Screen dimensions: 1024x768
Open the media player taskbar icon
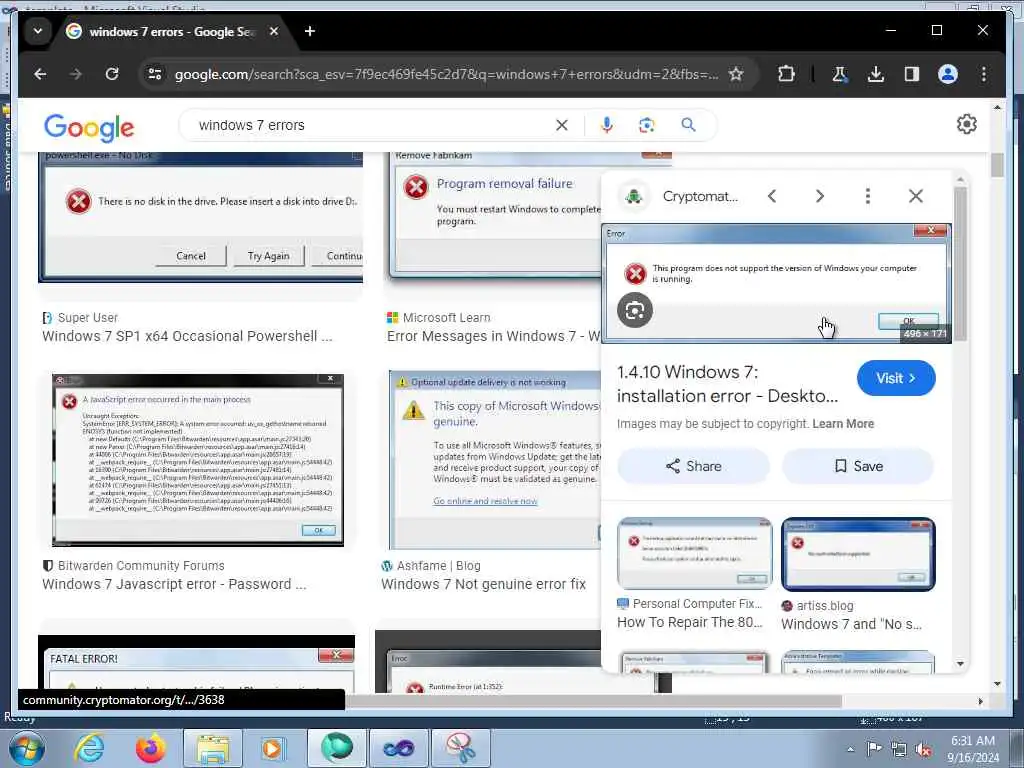point(273,748)
